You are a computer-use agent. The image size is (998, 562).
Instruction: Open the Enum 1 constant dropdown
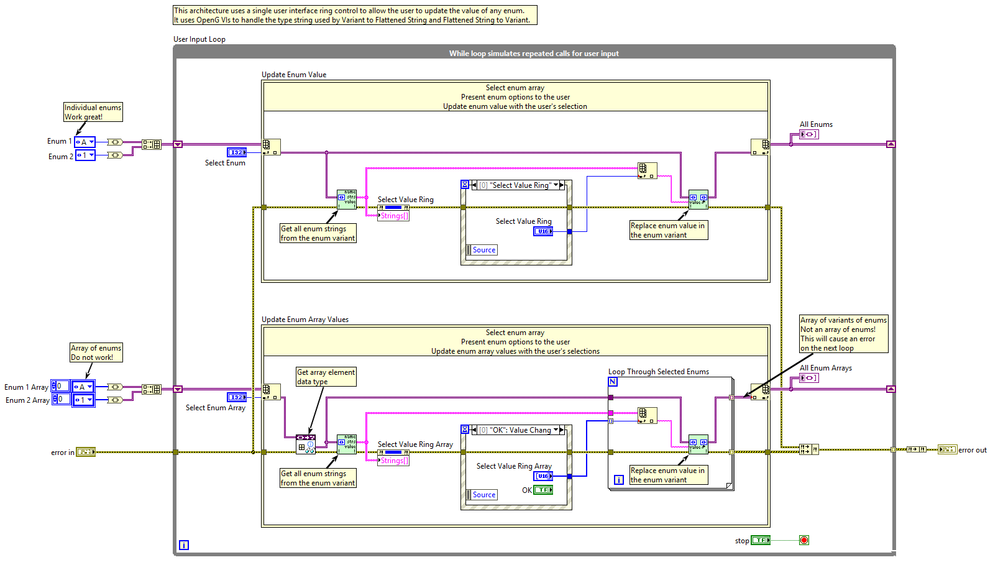pyautogui.click(x=86, y=142)
